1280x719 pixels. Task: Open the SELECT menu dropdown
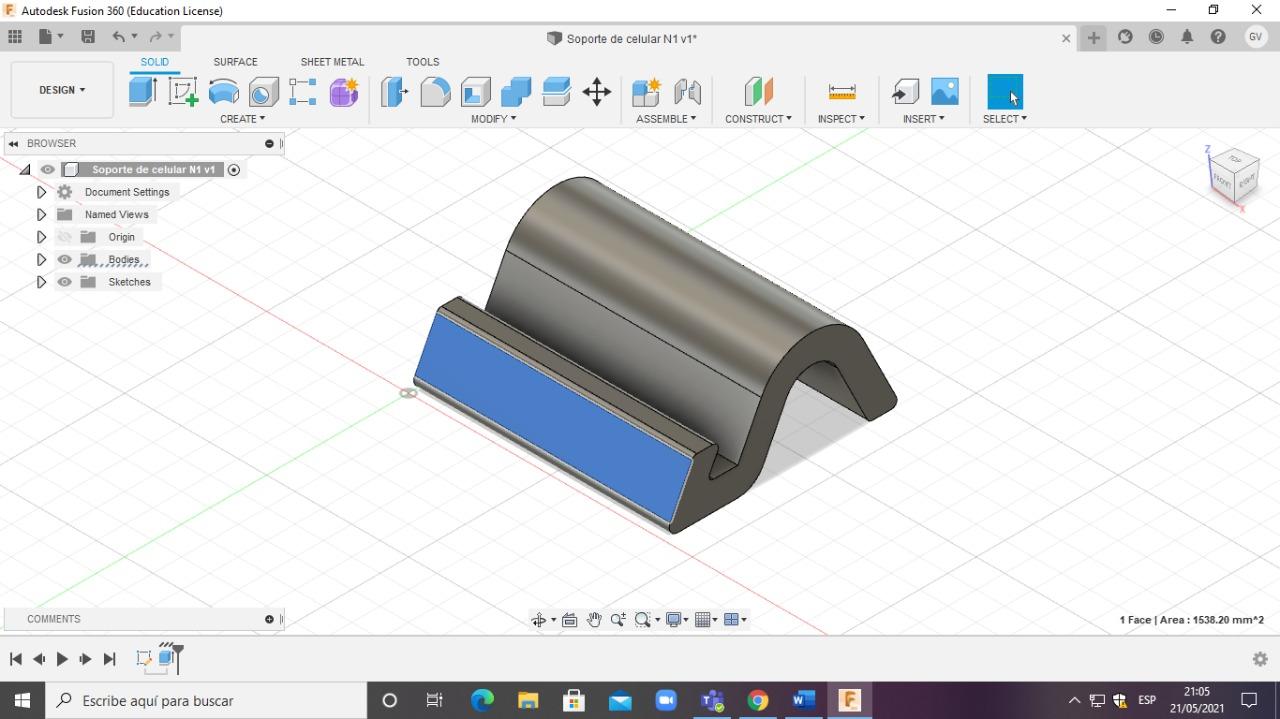click(x=1005, y=119)
